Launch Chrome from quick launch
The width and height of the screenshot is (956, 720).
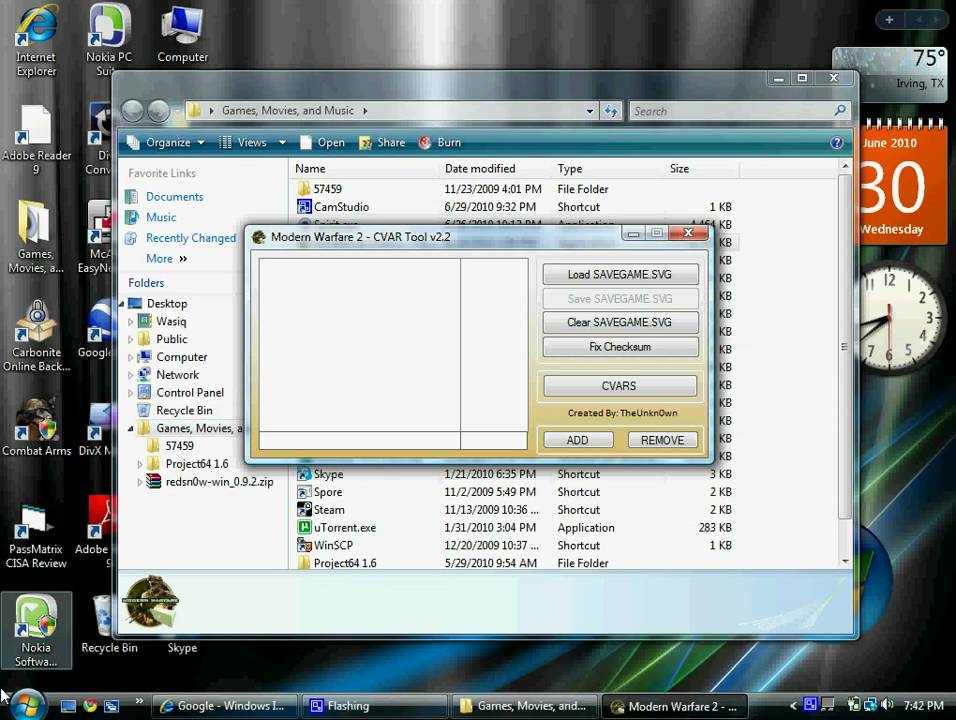(90, 706)
